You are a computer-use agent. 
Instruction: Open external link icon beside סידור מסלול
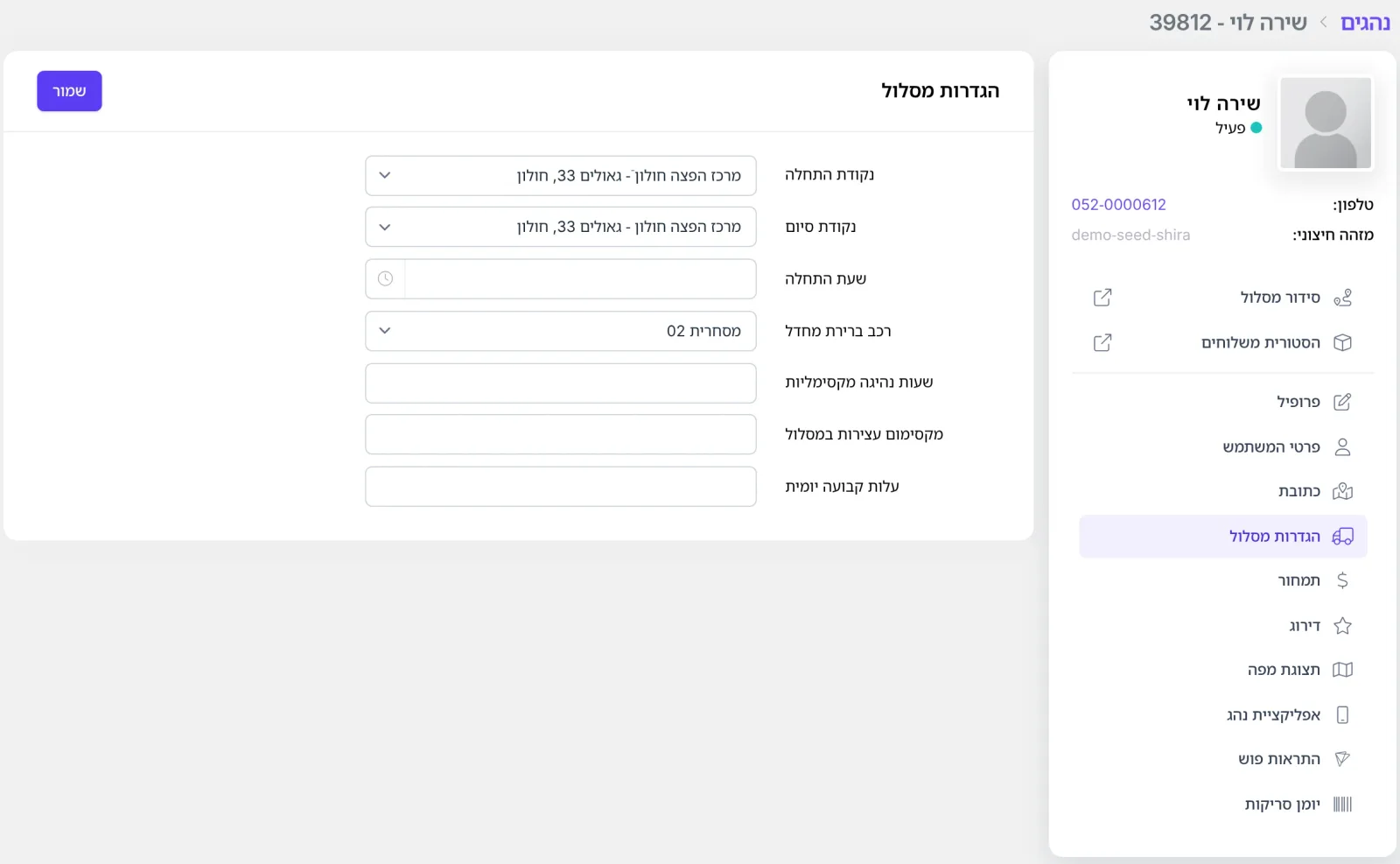(x=1102, y=298)
